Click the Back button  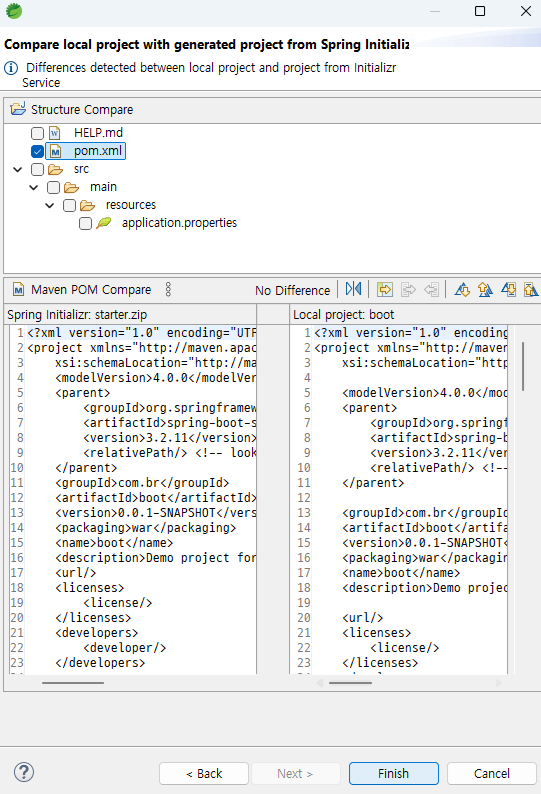[204, 773]
